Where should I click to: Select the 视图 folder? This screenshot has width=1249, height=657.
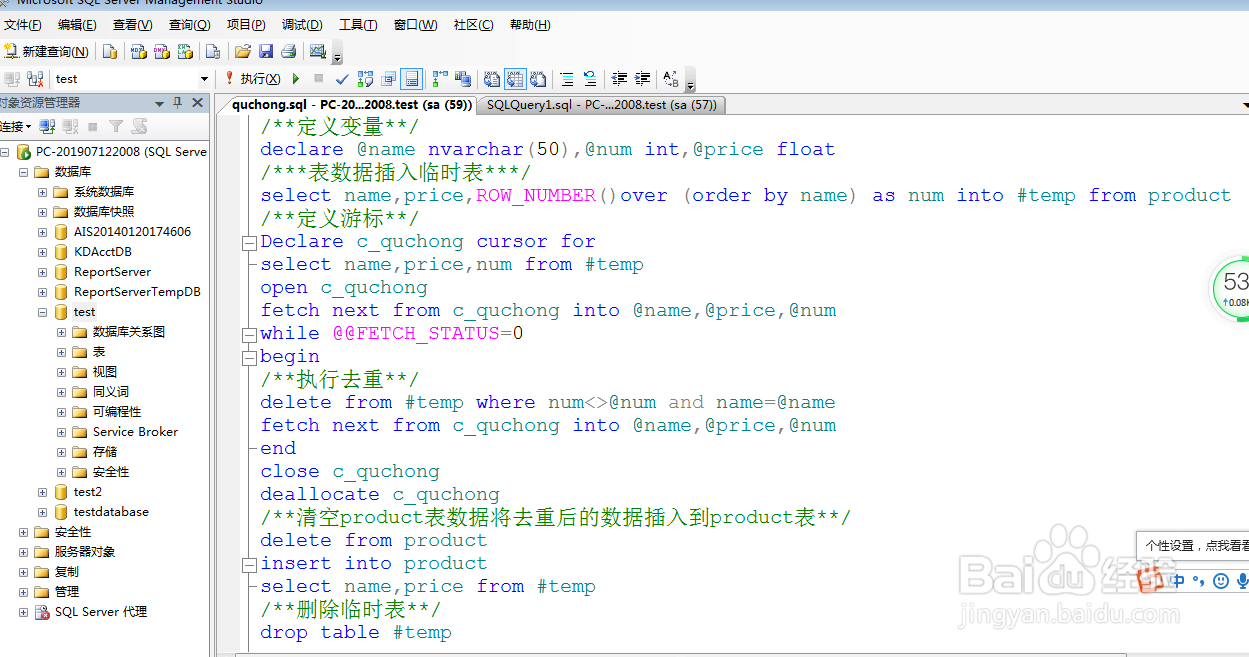point(105,372)
